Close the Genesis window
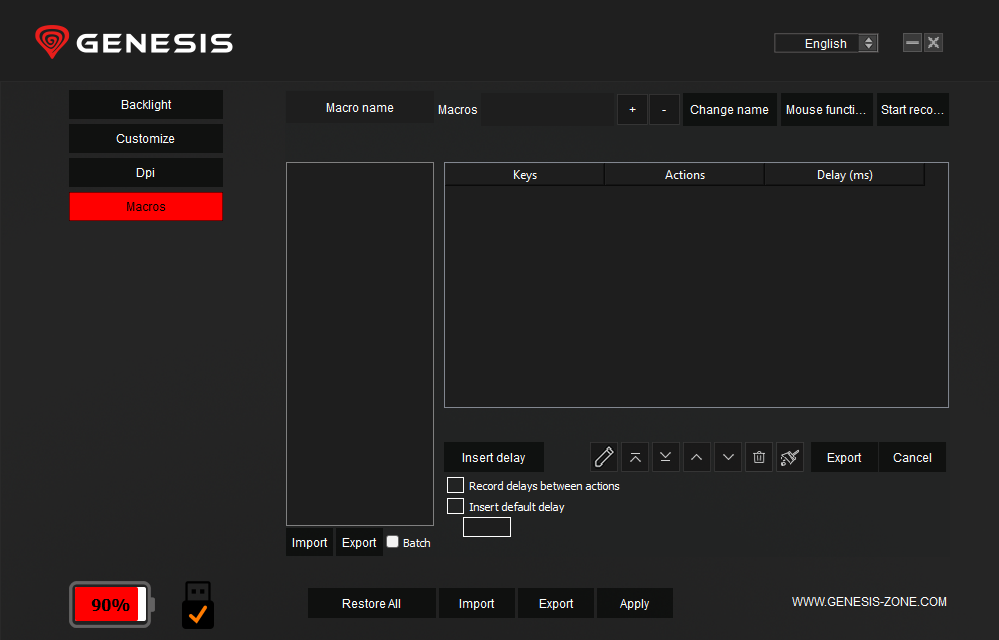This screenshot has height=640, width=999. tap(934, 43)
